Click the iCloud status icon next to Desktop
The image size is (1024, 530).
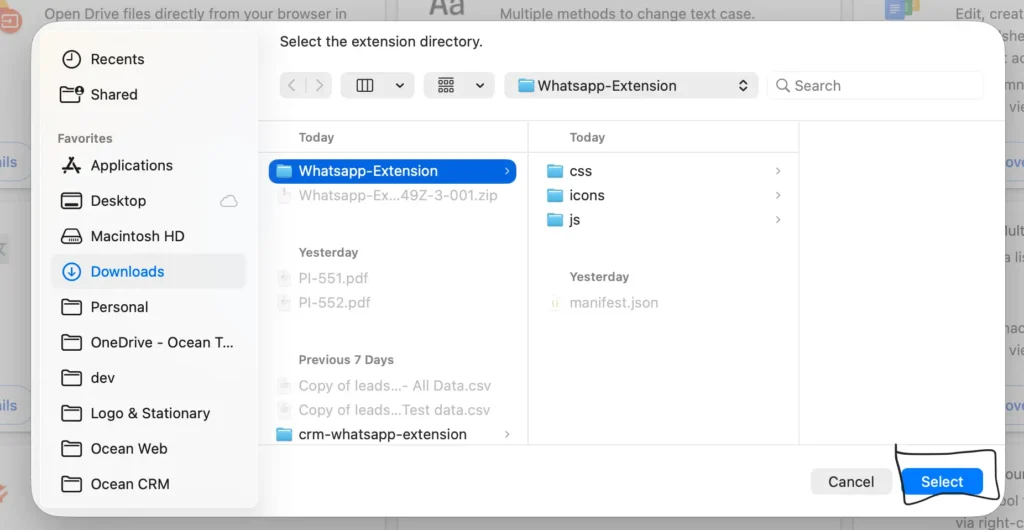click(229, 201)
